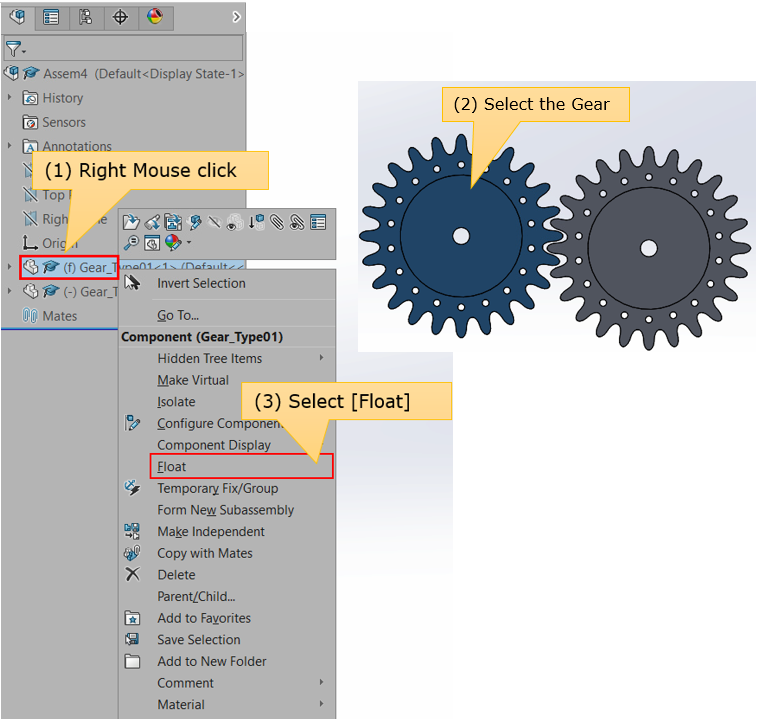759x719 pixels.
Task: Open Component Properties list icon
Action: 318,222
